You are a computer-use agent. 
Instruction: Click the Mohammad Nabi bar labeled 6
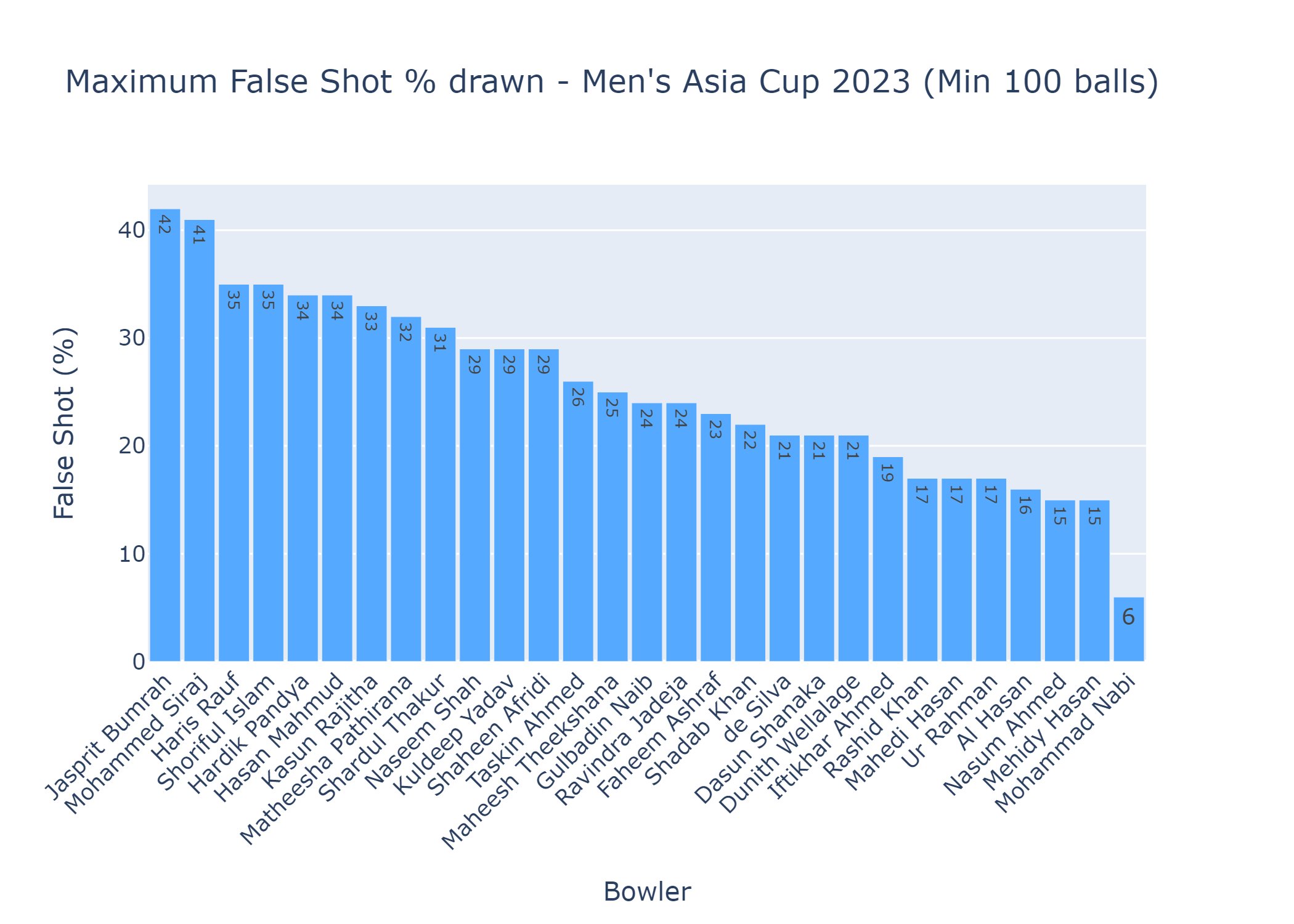1128,629
